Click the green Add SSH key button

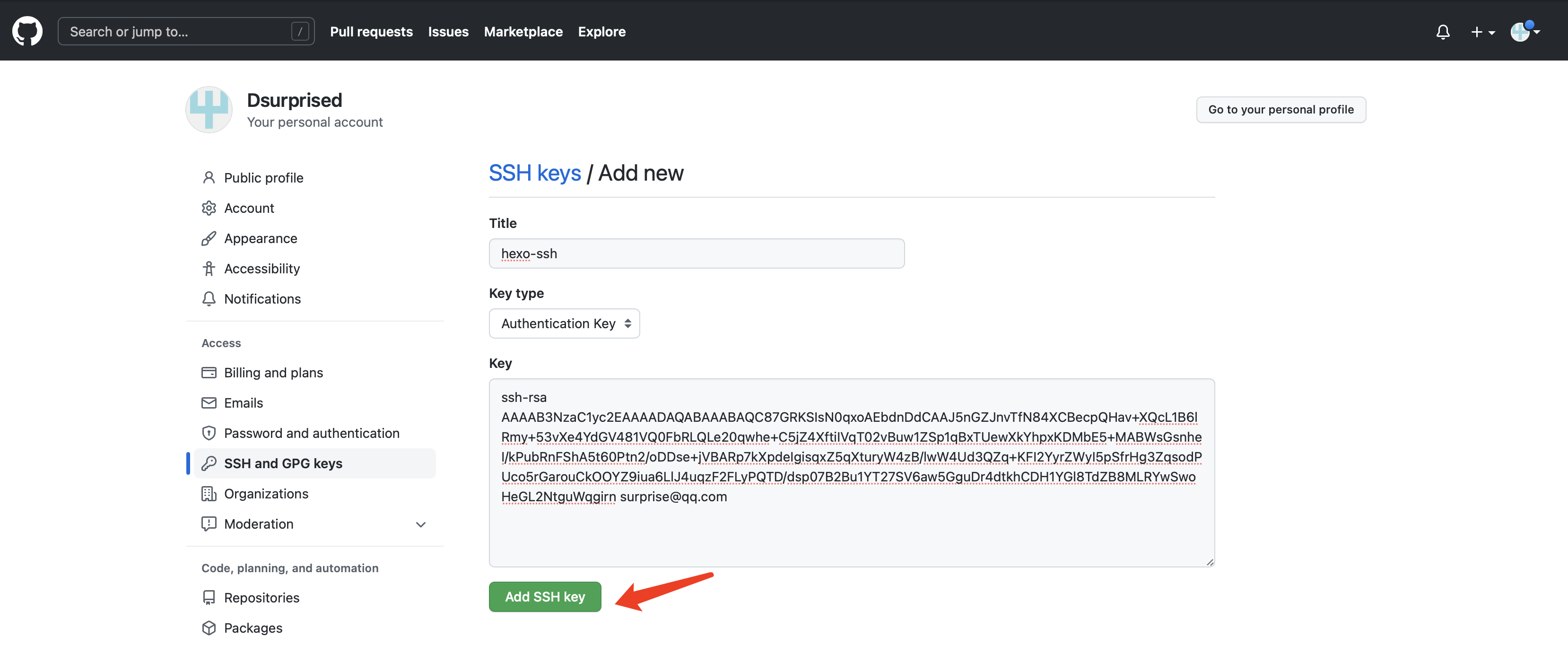tap(544, 596)
